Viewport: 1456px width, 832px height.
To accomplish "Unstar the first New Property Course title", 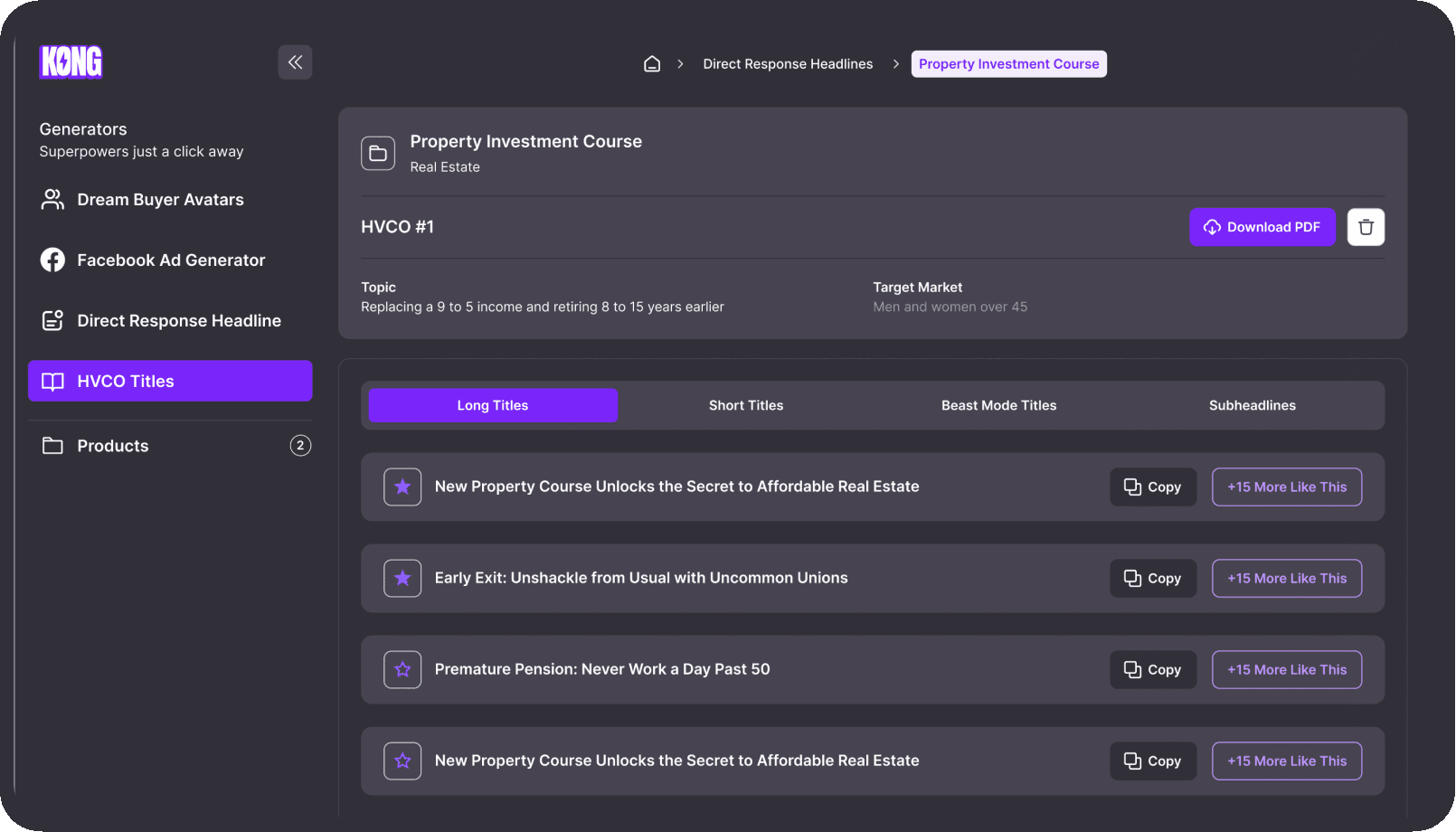I will click(402, 487).
